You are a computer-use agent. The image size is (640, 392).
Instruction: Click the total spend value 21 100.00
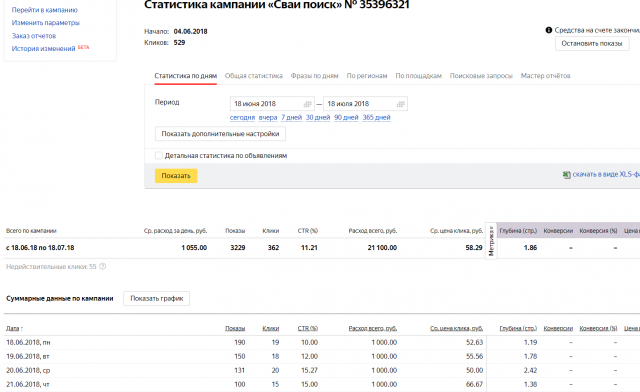click(x=382, y=248)
